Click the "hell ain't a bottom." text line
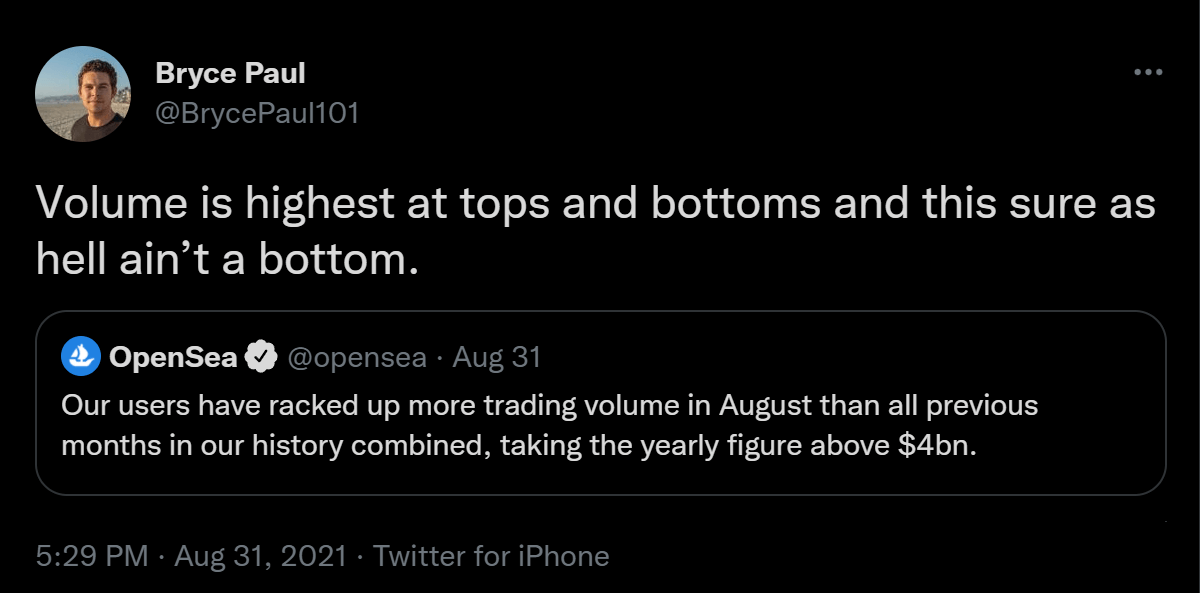Viewport: 1200px width, 593px height. [225, 260]
